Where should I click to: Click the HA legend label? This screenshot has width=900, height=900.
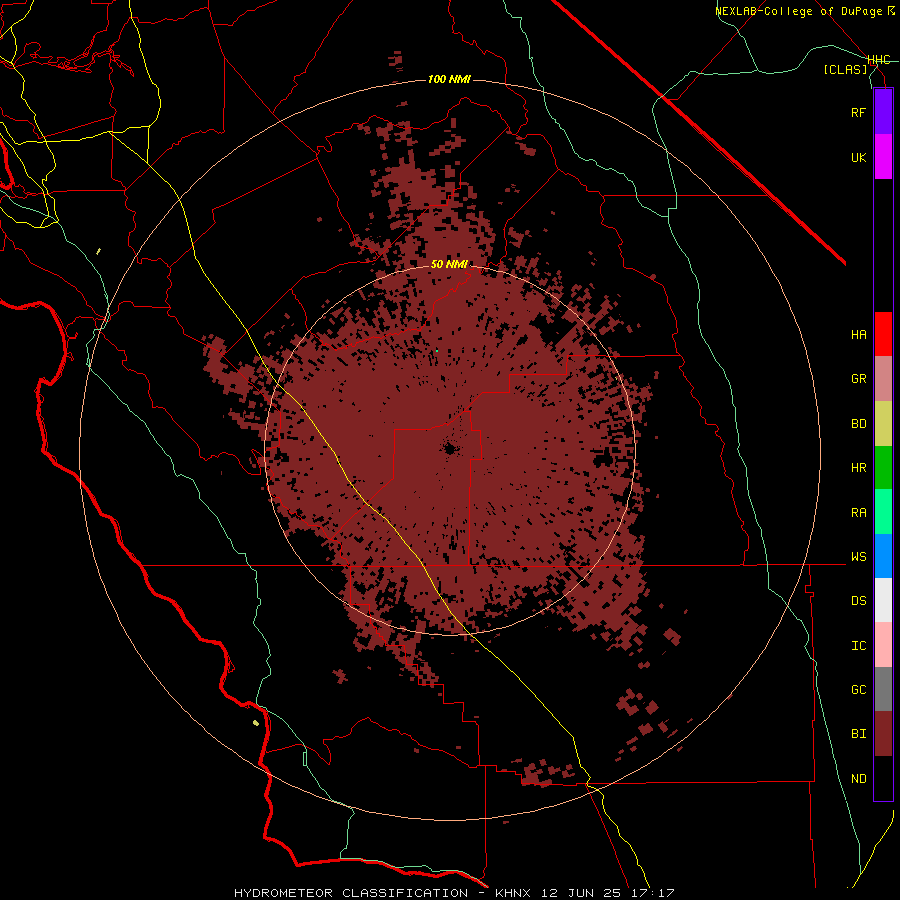click(859, 334)
